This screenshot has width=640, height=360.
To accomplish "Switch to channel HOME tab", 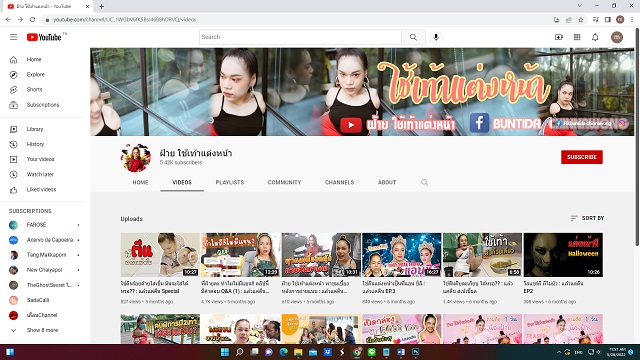I will click(x=140, y=182).
